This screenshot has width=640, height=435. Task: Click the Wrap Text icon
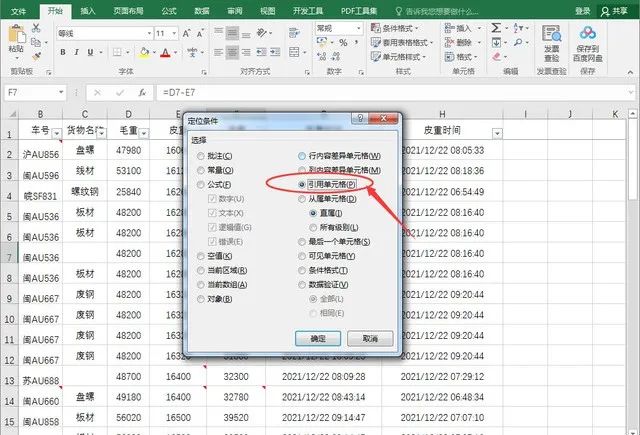294,33
